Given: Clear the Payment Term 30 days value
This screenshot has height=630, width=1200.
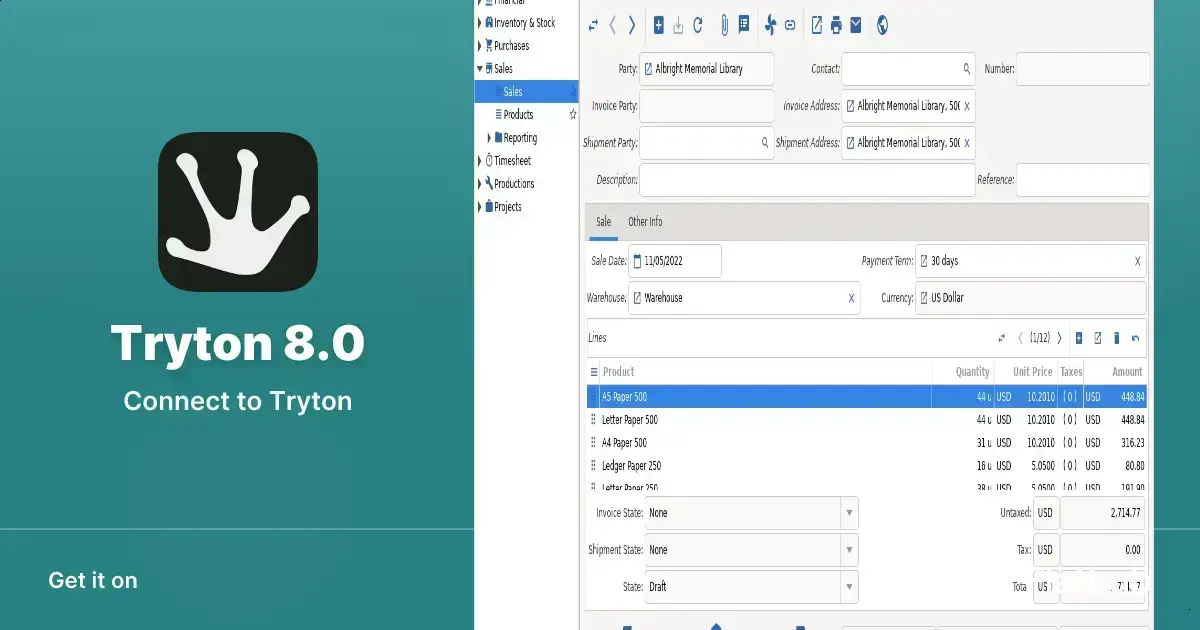Looking at the screenshot, I should pyautogui.click(x=1137, y=261).
